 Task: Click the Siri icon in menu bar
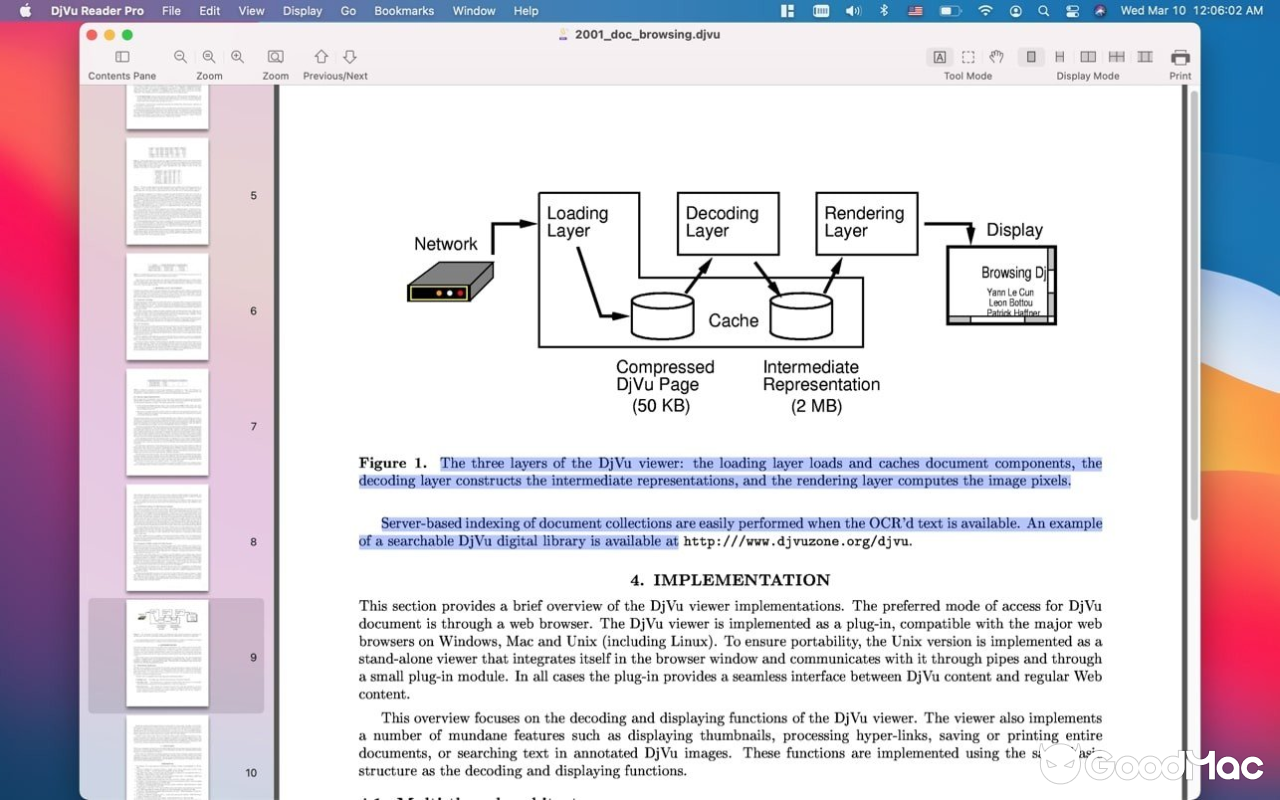pyautogui.click(x=1100, y=11)
